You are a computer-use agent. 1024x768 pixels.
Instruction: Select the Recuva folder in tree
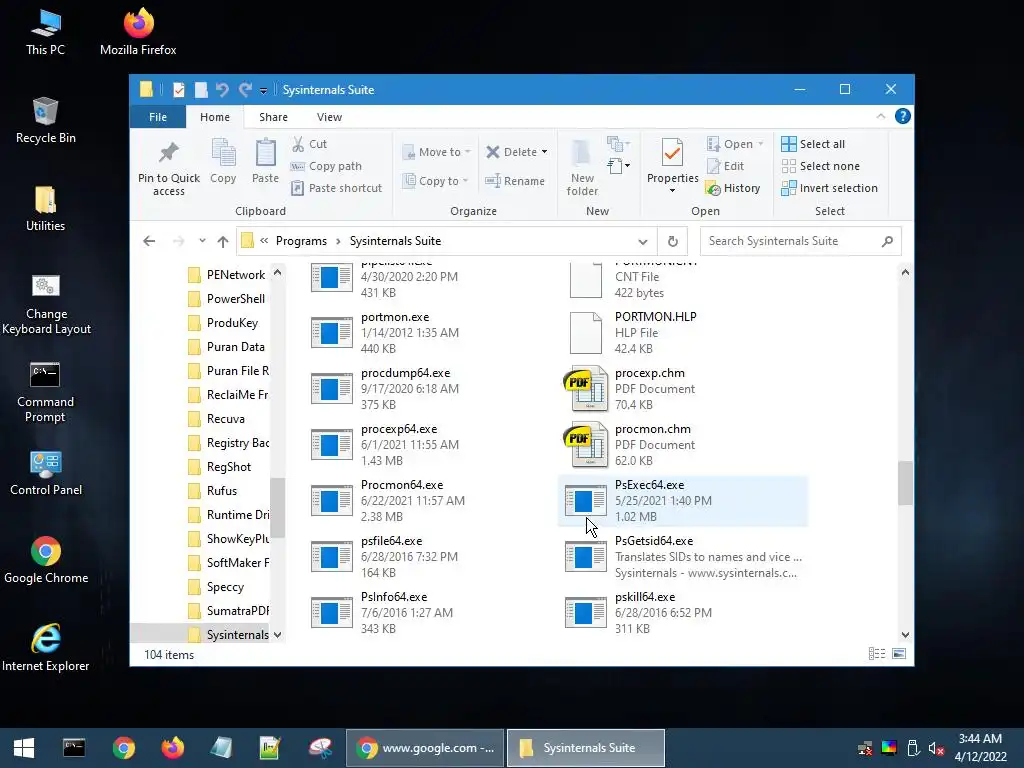coord(226,419)
